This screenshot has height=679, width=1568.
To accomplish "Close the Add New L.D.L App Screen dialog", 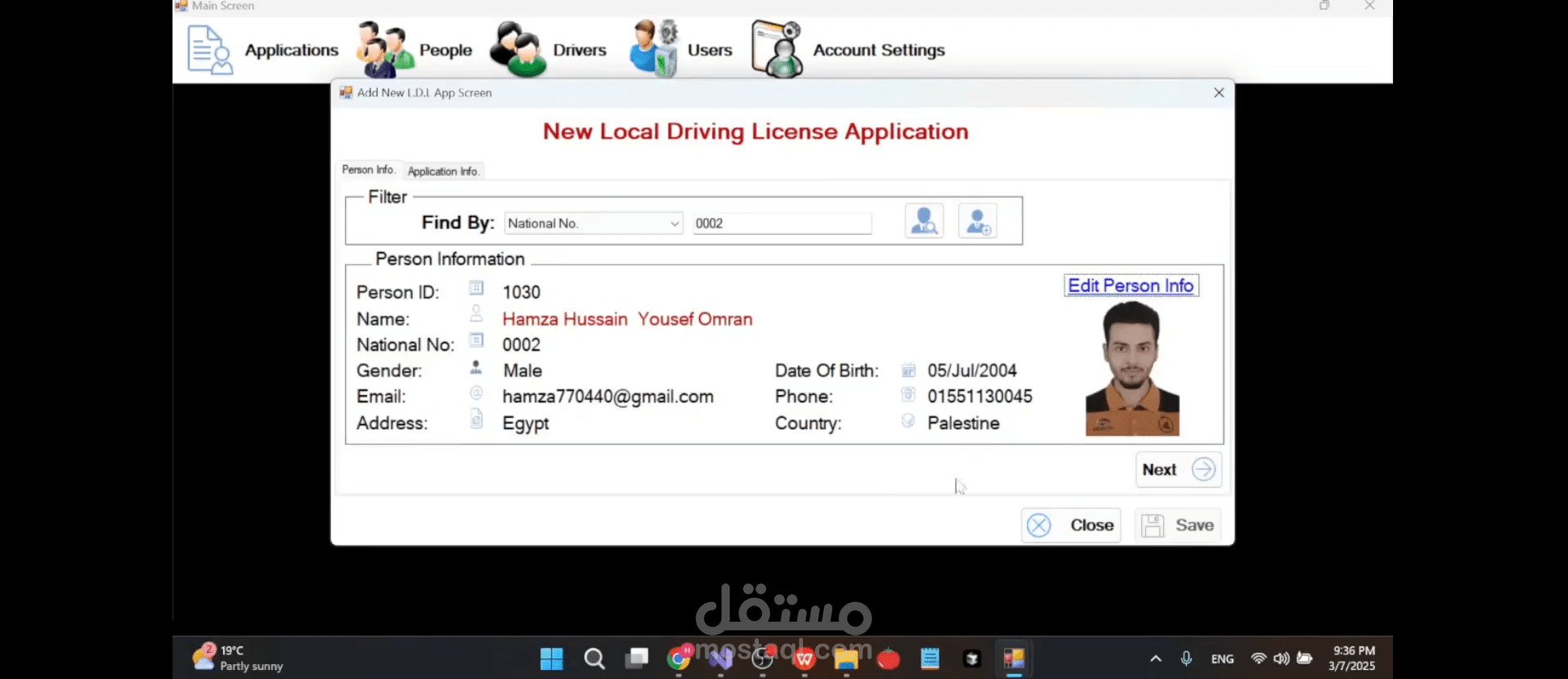I will [1219, 92].
